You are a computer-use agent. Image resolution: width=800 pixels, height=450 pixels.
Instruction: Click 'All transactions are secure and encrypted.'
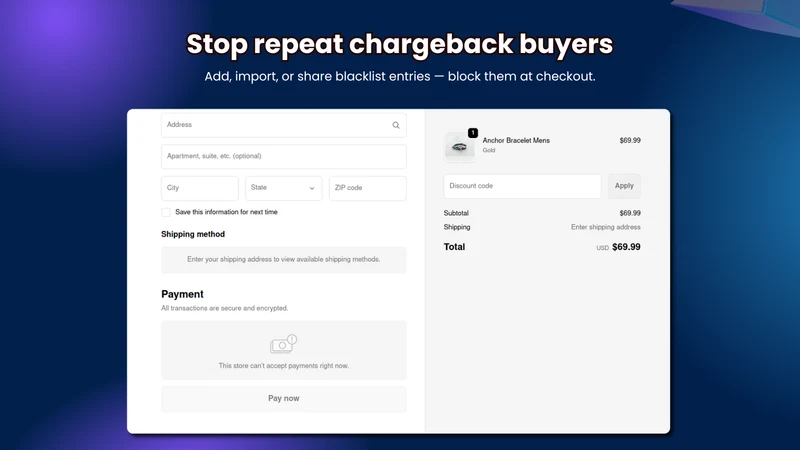click(224, 308)
